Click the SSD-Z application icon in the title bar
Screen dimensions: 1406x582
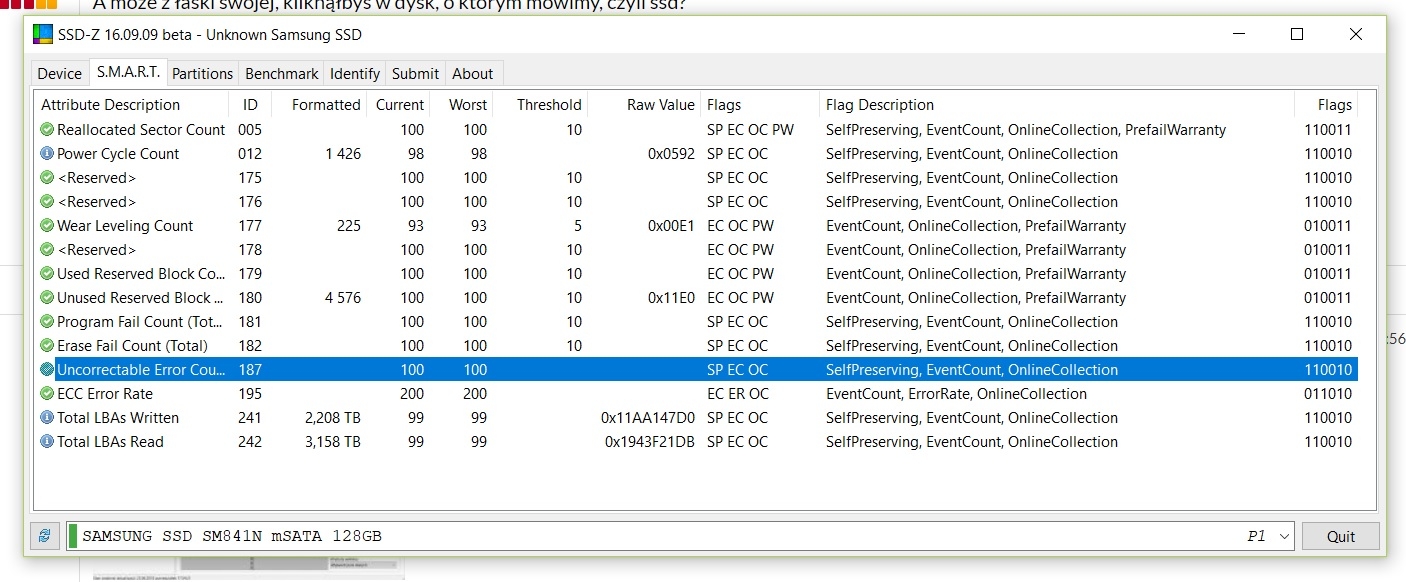coord(43,35)
